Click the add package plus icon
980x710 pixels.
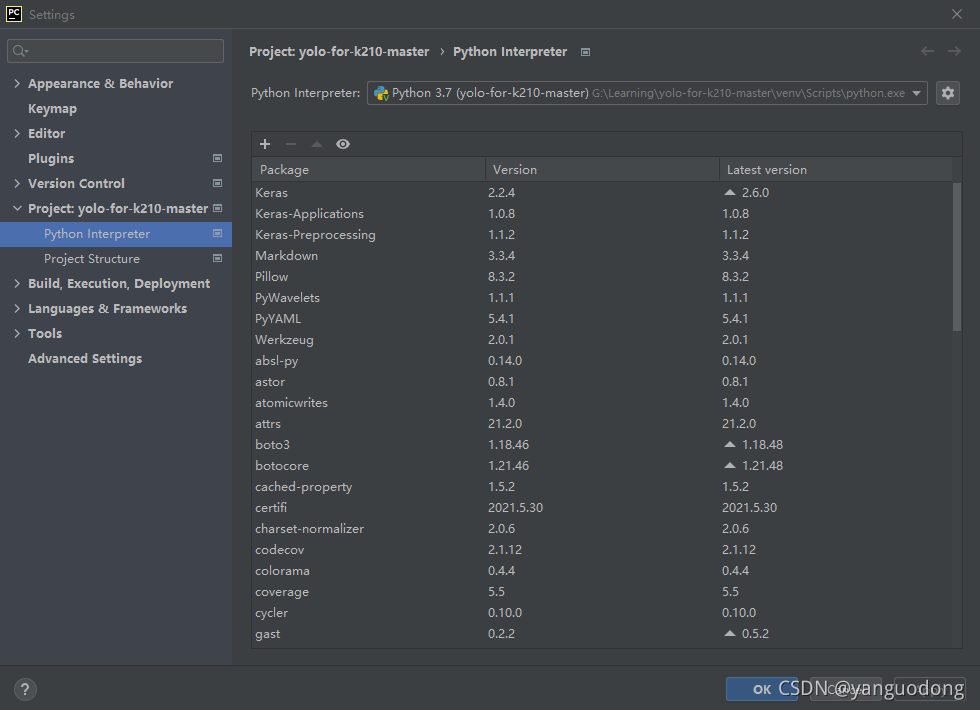pos(265,144)
